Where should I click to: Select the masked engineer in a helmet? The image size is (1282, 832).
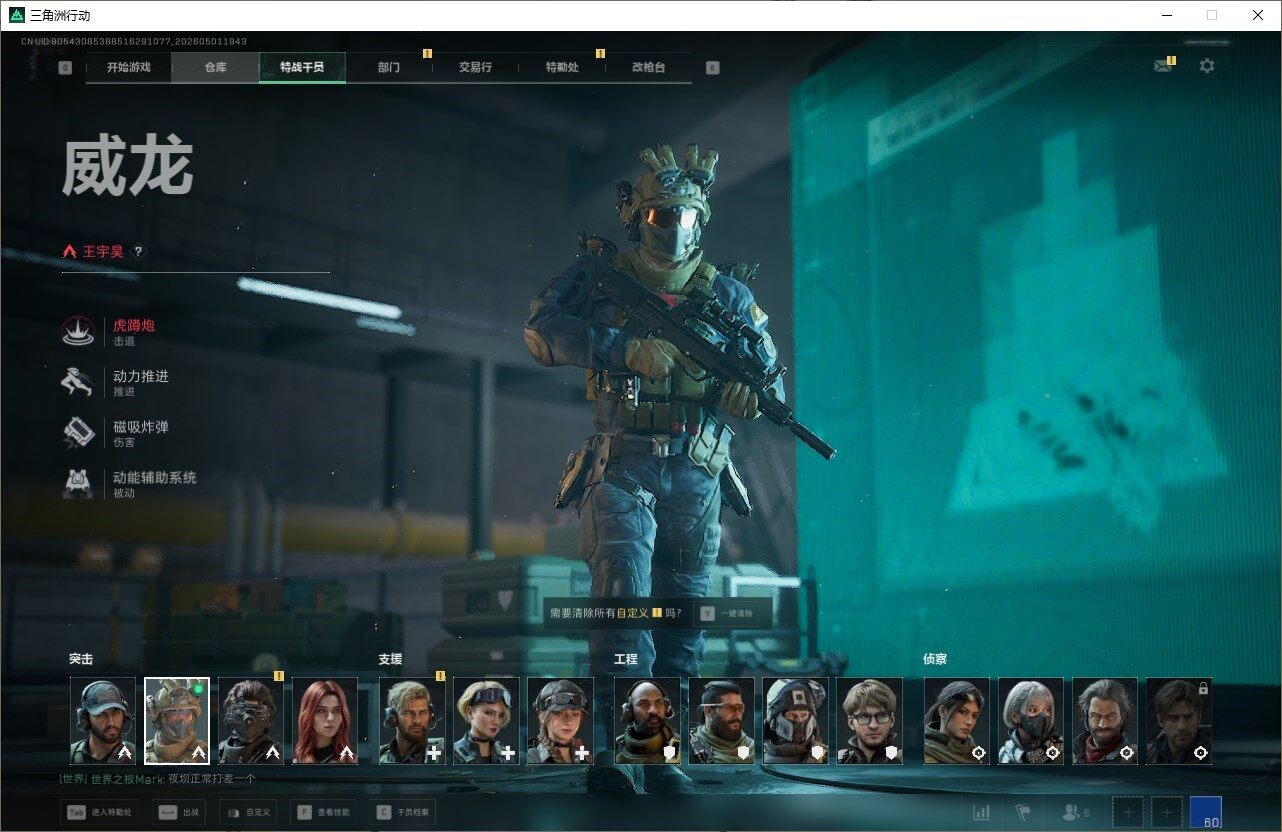click(x=795, y=721)
